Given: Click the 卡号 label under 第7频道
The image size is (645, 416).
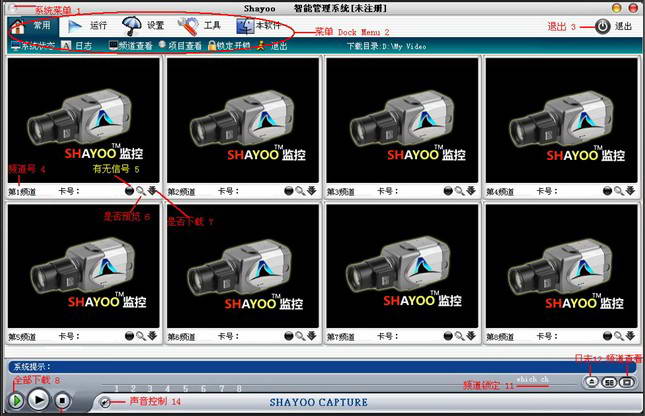Looking at the screenshot, I should (x=387, y=337).
